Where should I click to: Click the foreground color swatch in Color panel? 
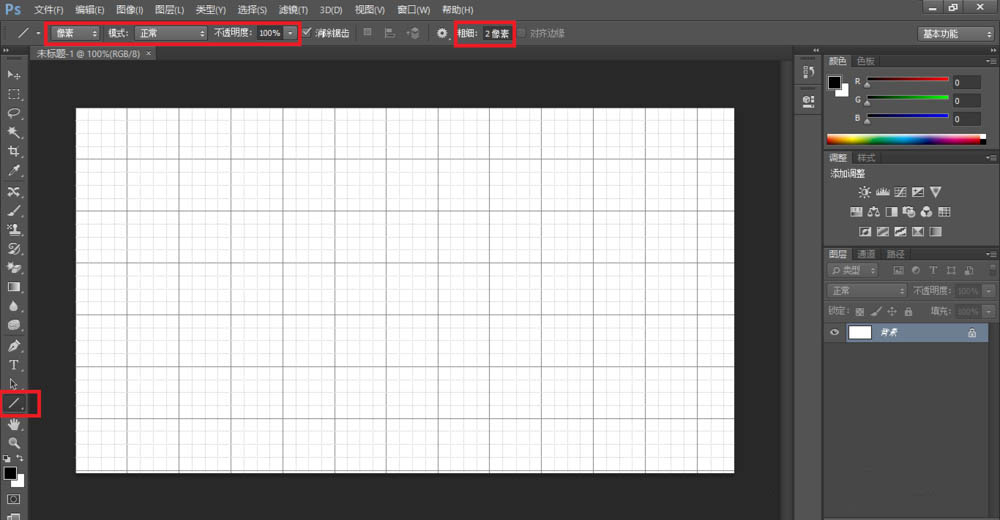[834, 82]
